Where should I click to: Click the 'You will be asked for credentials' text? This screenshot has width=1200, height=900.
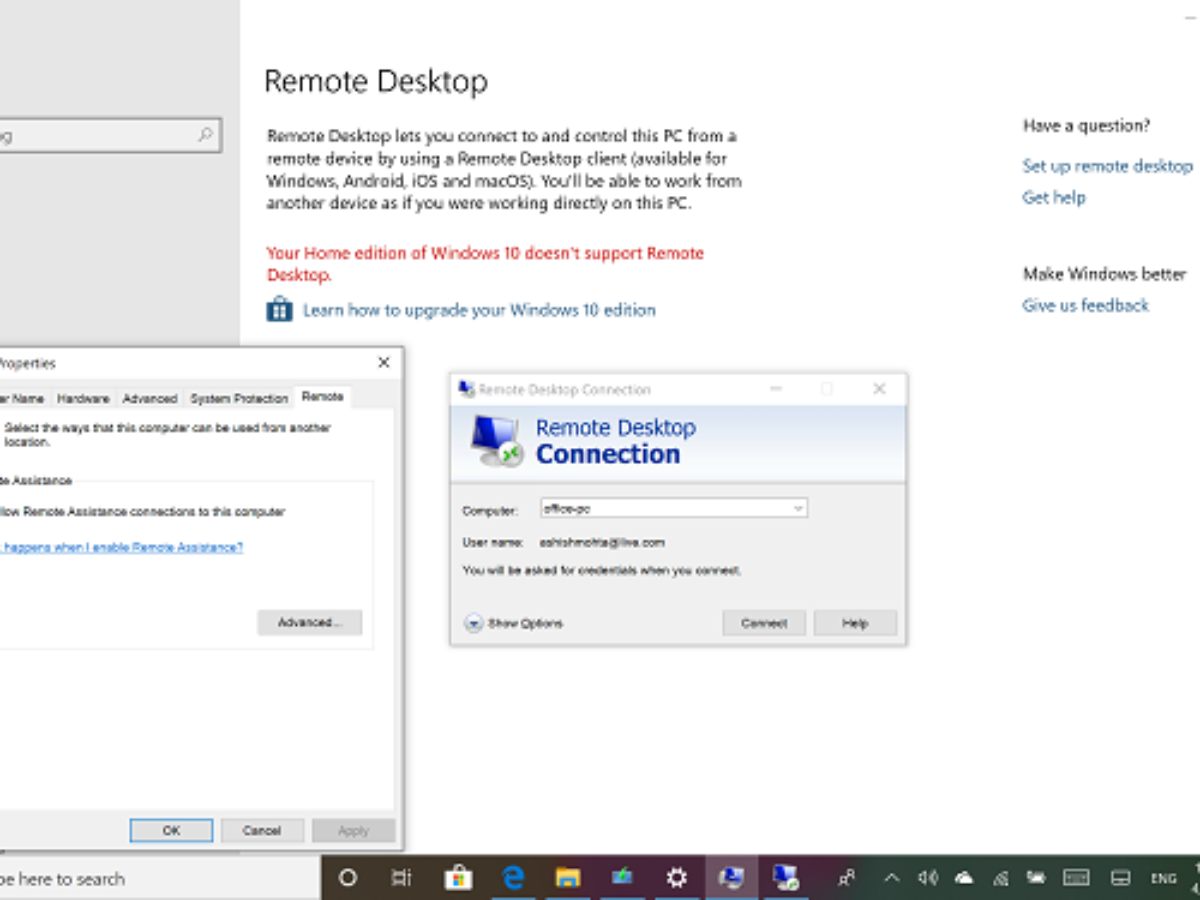601,570
